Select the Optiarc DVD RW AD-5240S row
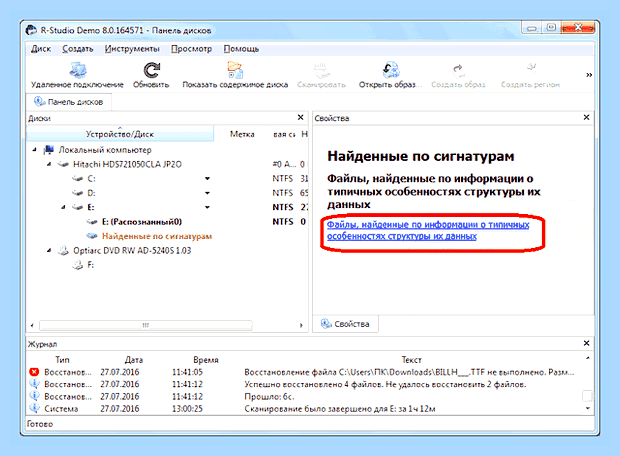Screen dimensions: 620x456 (x=132, y=250)
